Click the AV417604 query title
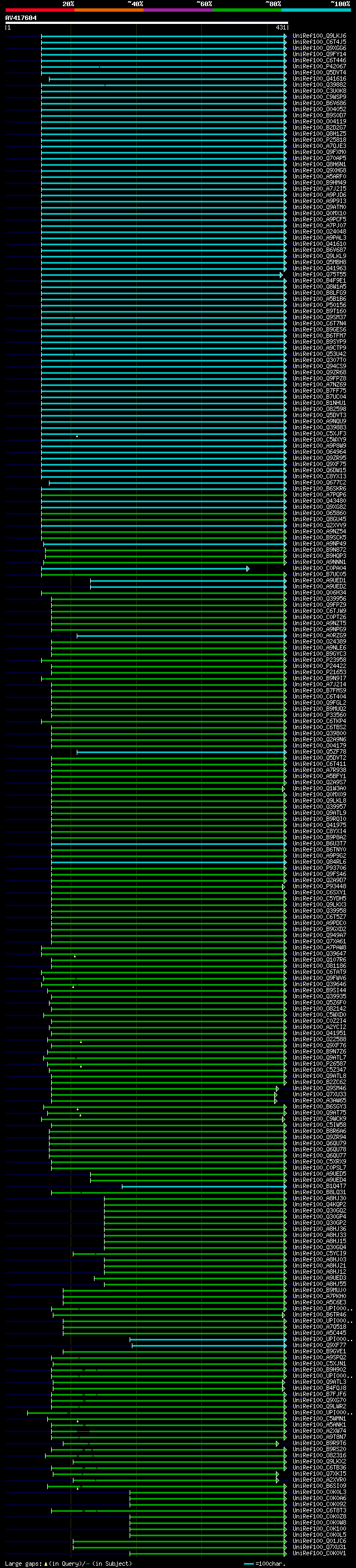The width and height of the screenshot is (356, 1568). 21,18
